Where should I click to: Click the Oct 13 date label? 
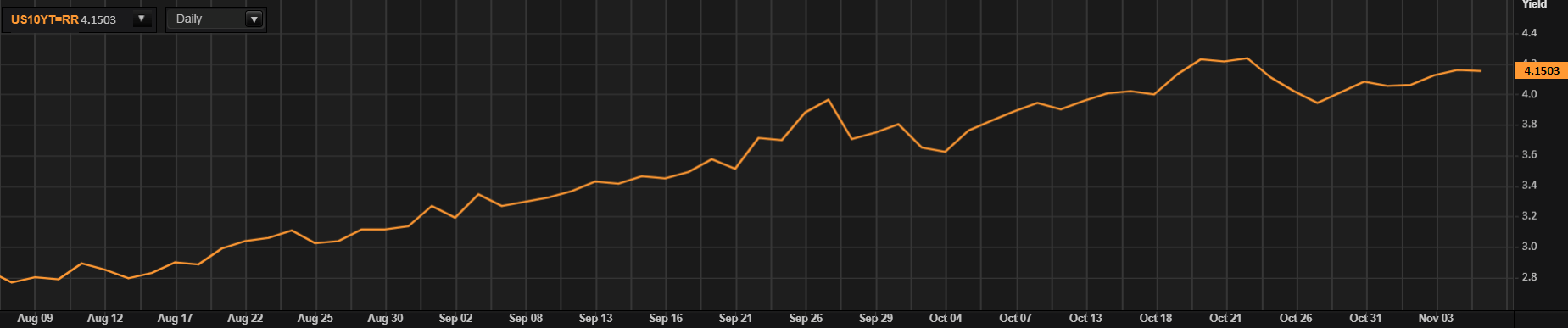tap(1085, 319)
